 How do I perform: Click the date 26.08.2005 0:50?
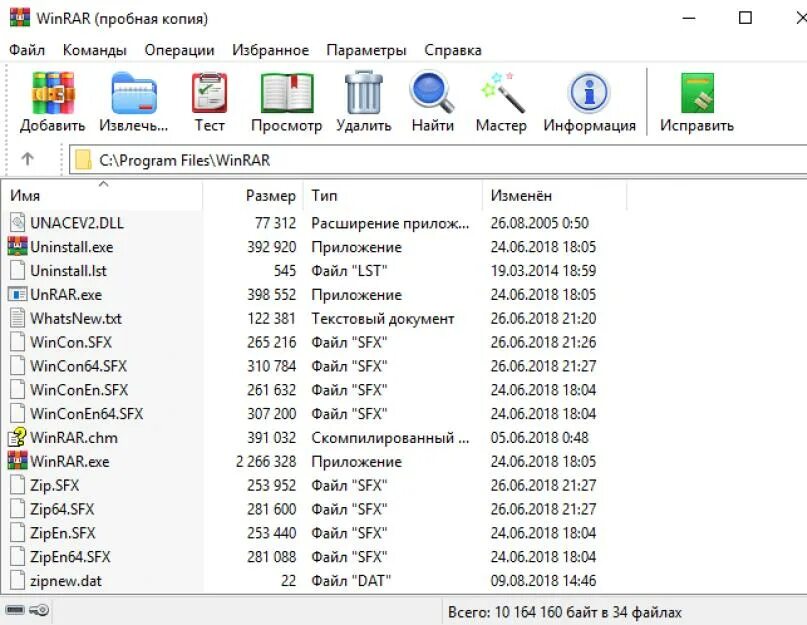coord(539,223)
